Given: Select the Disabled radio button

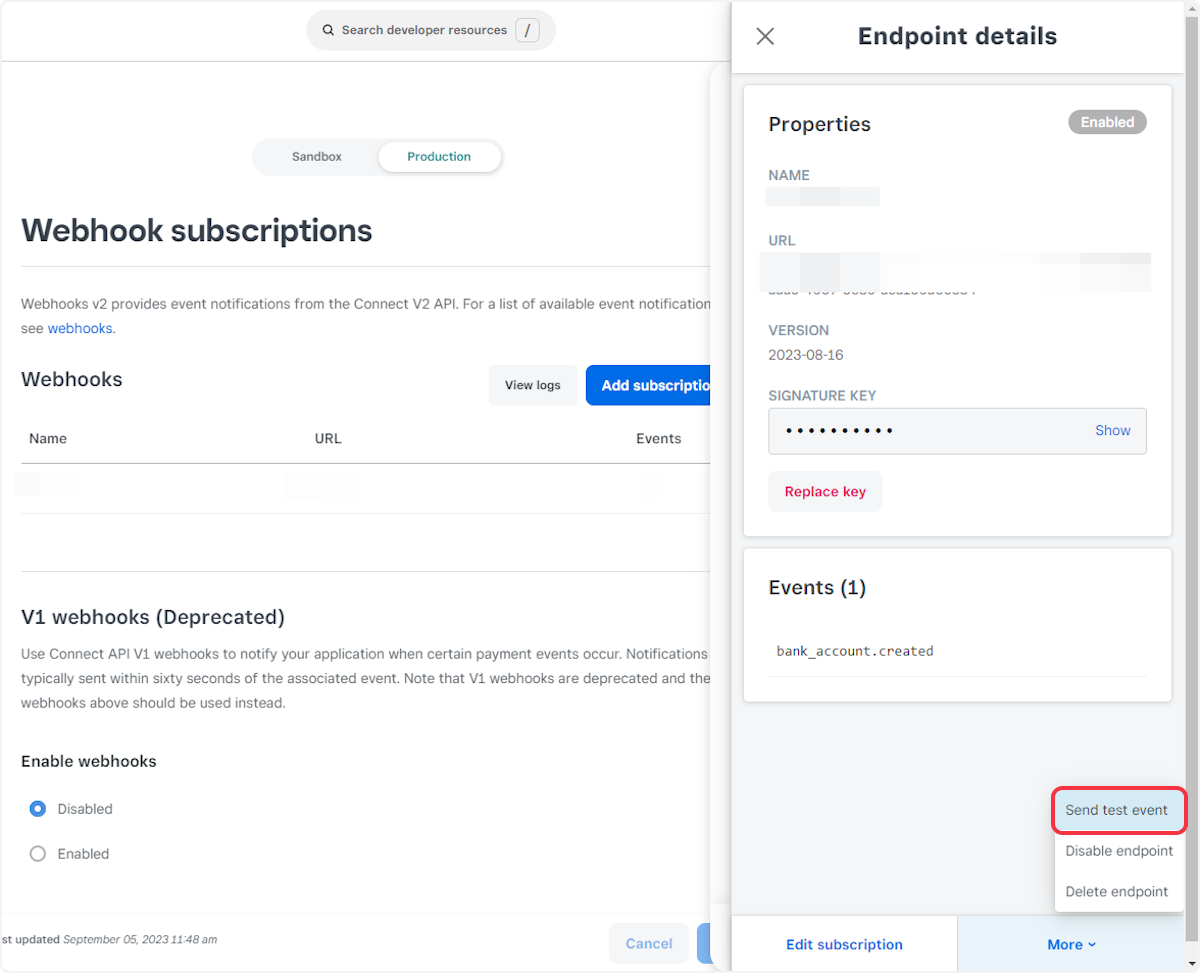Looking at the screenshot, I should pyautogui.click(x=38, y=809).
